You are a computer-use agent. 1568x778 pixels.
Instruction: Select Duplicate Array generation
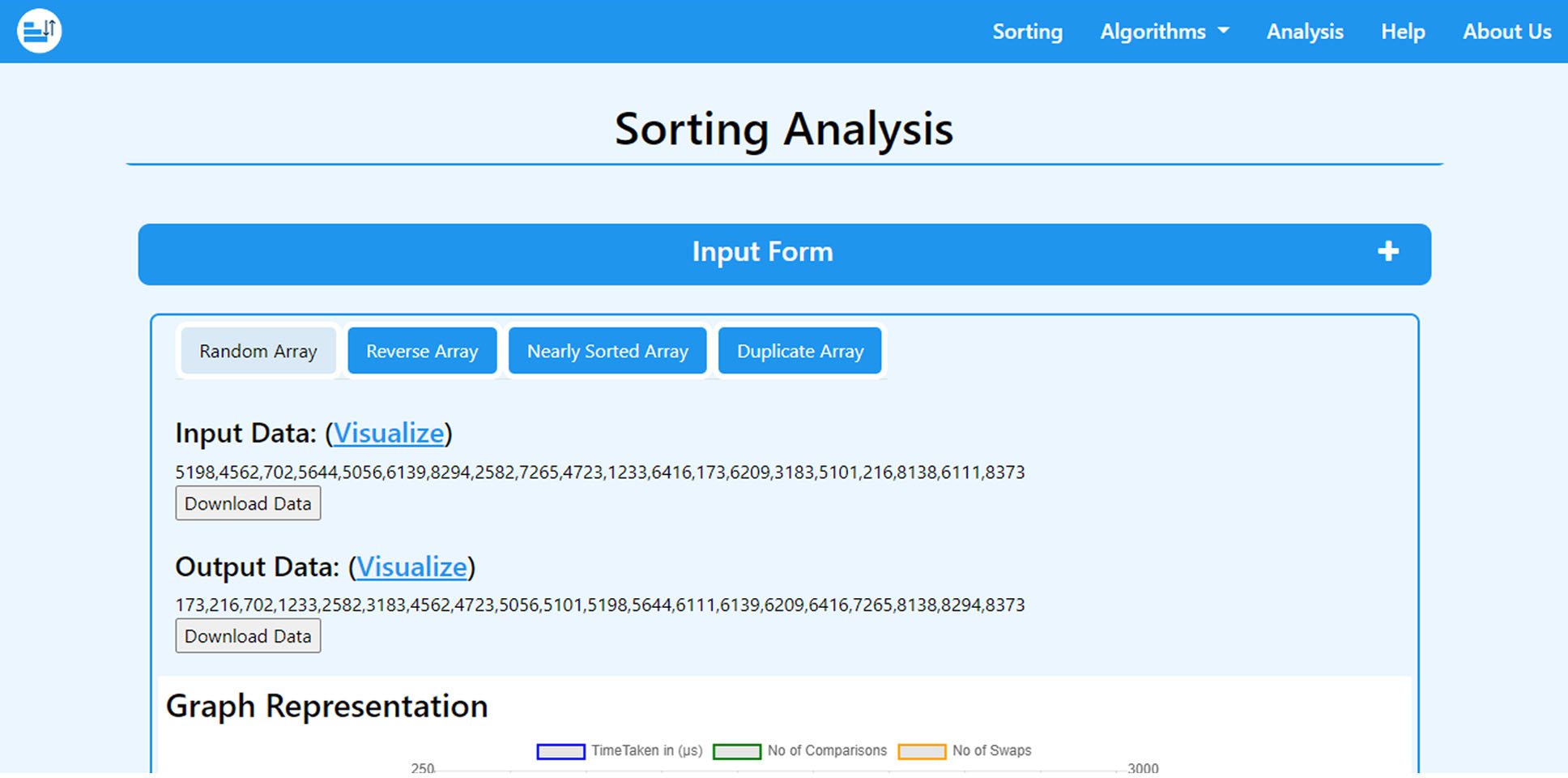[x=799, y=351]
